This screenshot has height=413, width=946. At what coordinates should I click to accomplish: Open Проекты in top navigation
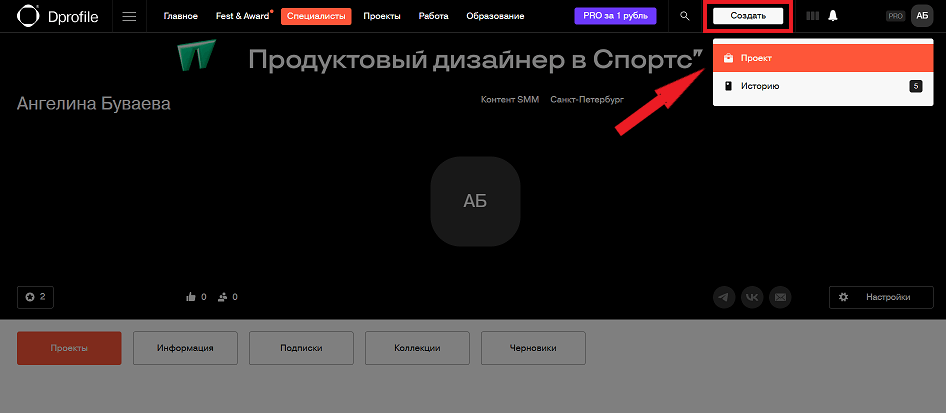point(382,16)
